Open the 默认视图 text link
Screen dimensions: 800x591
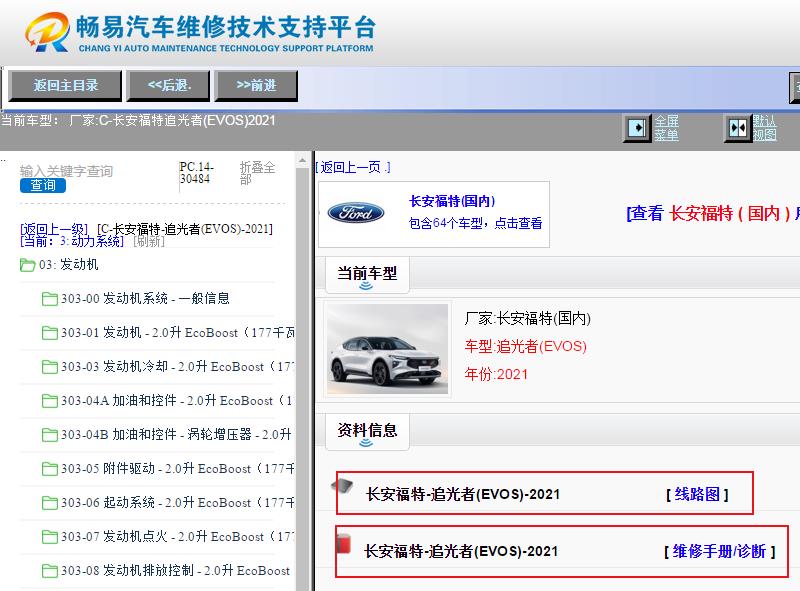764,128
